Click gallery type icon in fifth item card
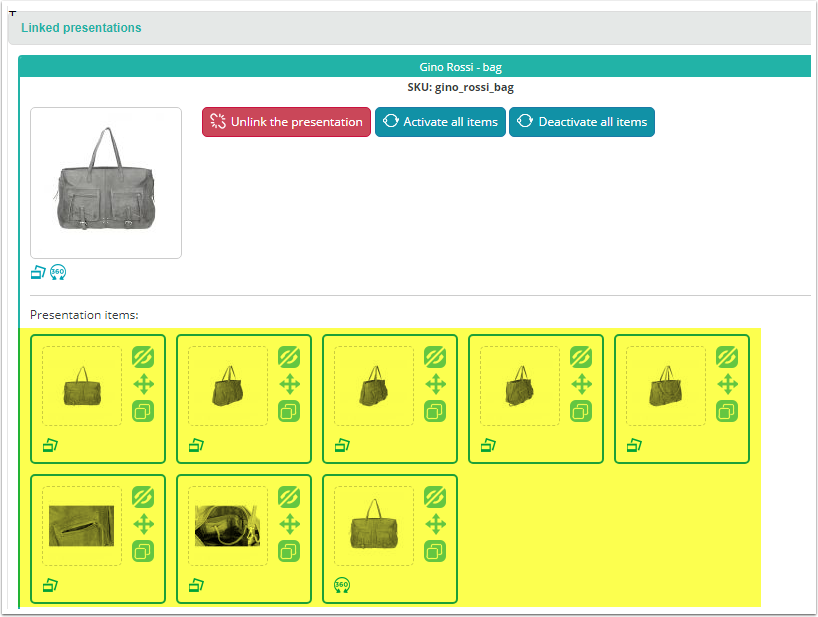818x617 pixels. click(634, 445)
